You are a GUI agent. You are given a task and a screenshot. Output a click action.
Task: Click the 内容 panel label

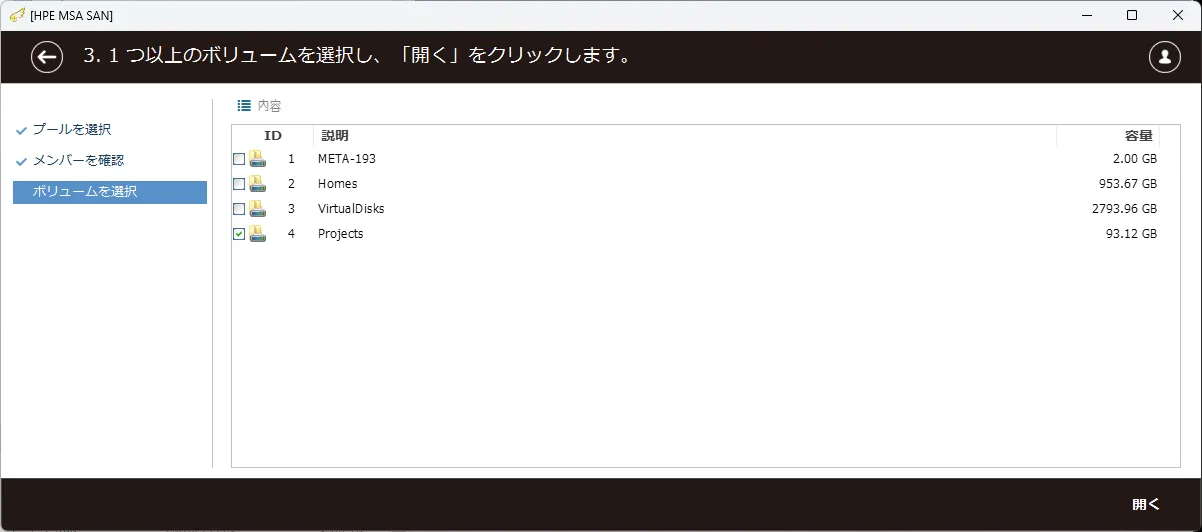pos(270,105)
